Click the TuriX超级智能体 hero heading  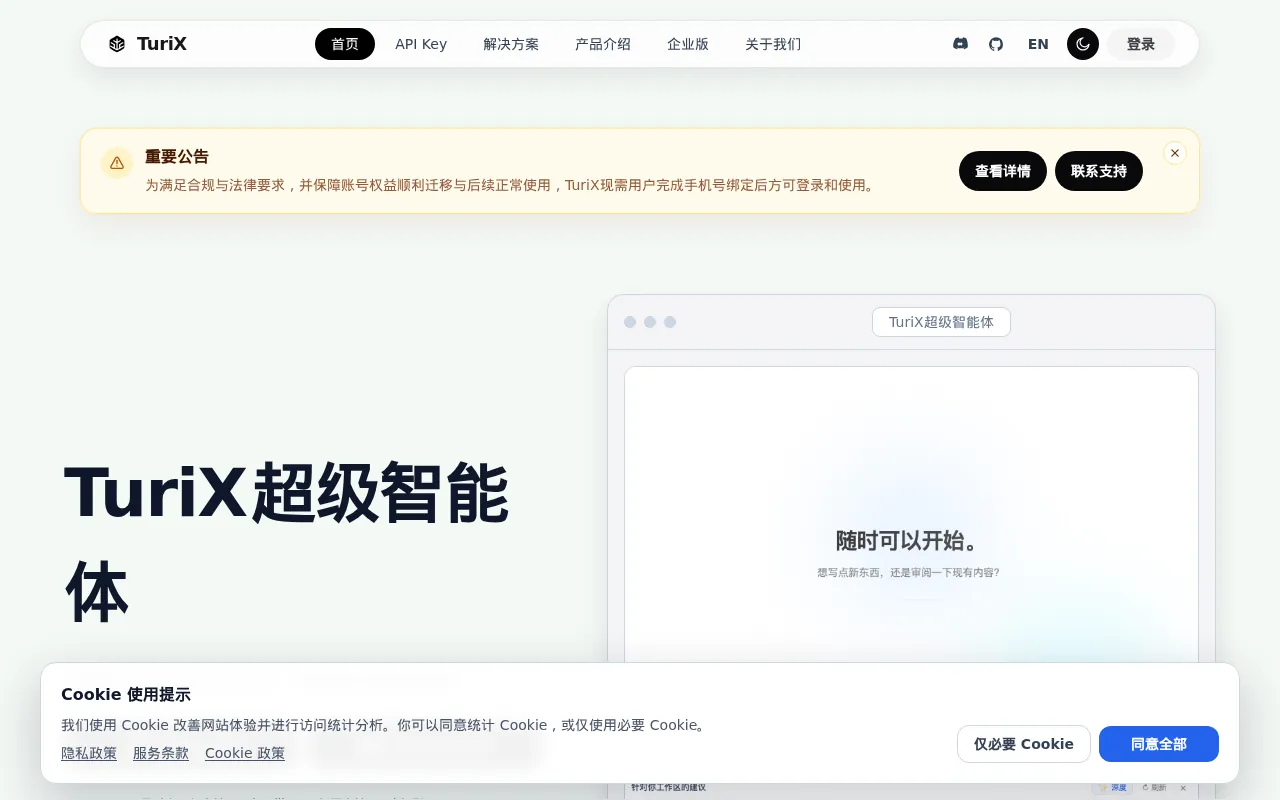coord(287,542)
